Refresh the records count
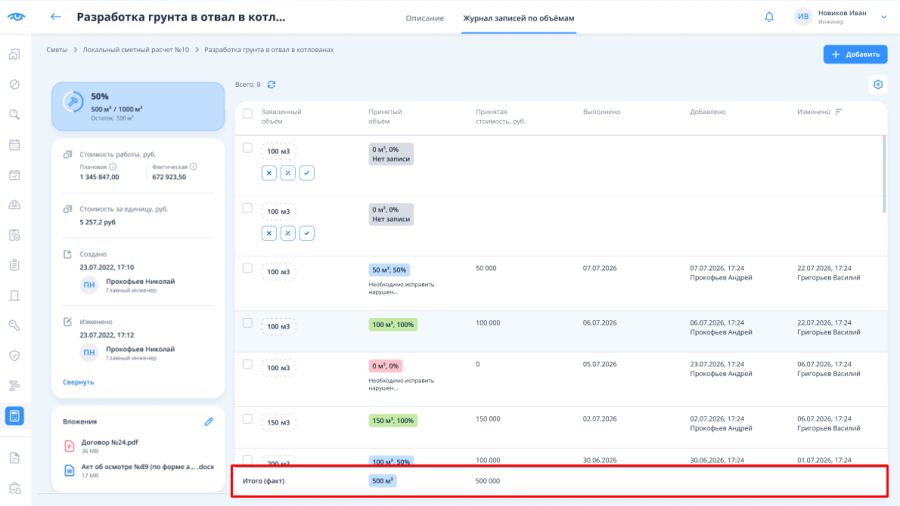This screenshot has height=506, width=900. coord(271,84)
